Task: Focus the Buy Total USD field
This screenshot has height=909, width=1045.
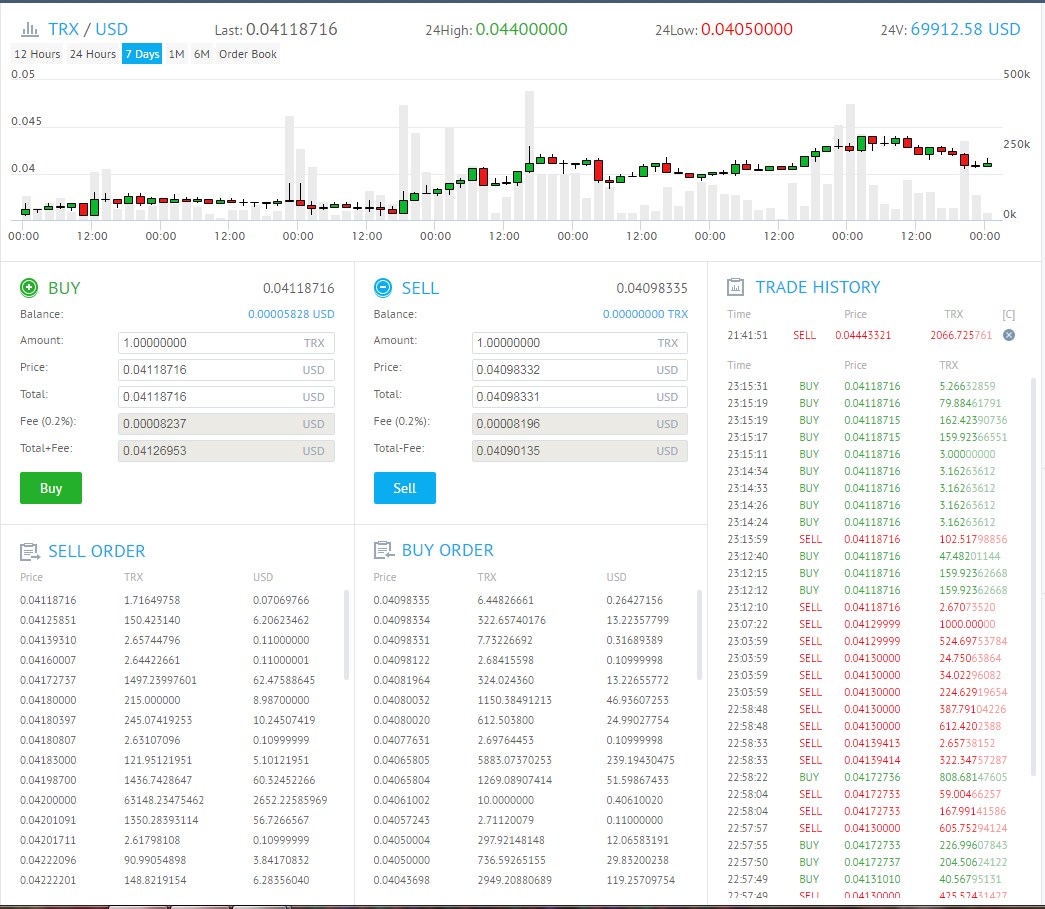Action: [226, 397]
